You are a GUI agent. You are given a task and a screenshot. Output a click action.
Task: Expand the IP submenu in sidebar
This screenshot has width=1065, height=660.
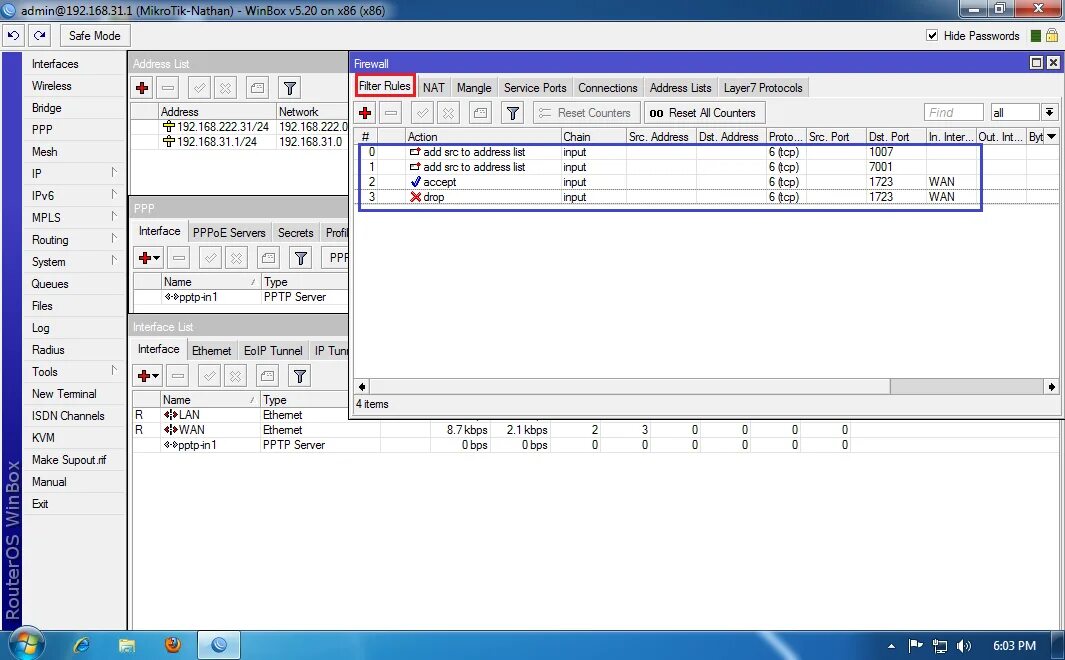click(x=75, y=174)
